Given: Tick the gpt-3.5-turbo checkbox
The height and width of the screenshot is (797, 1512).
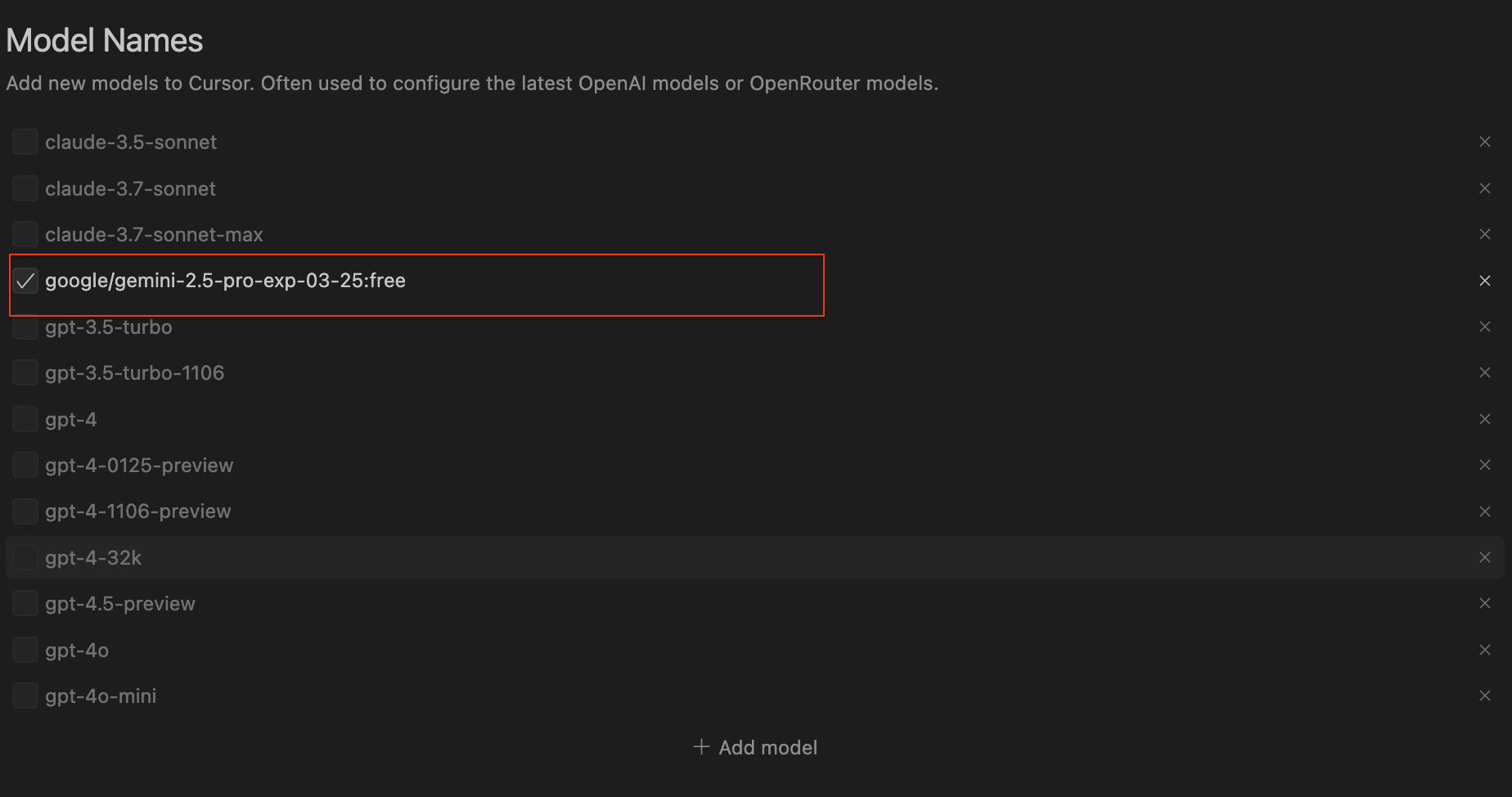Looking at the screenshot, I should (x=25, y=326).
